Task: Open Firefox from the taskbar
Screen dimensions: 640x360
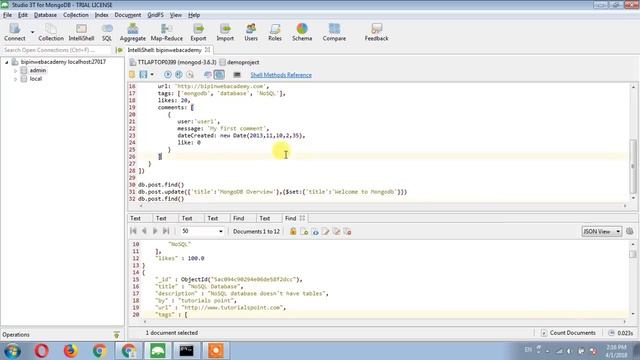Action: [x=70, y=351]
